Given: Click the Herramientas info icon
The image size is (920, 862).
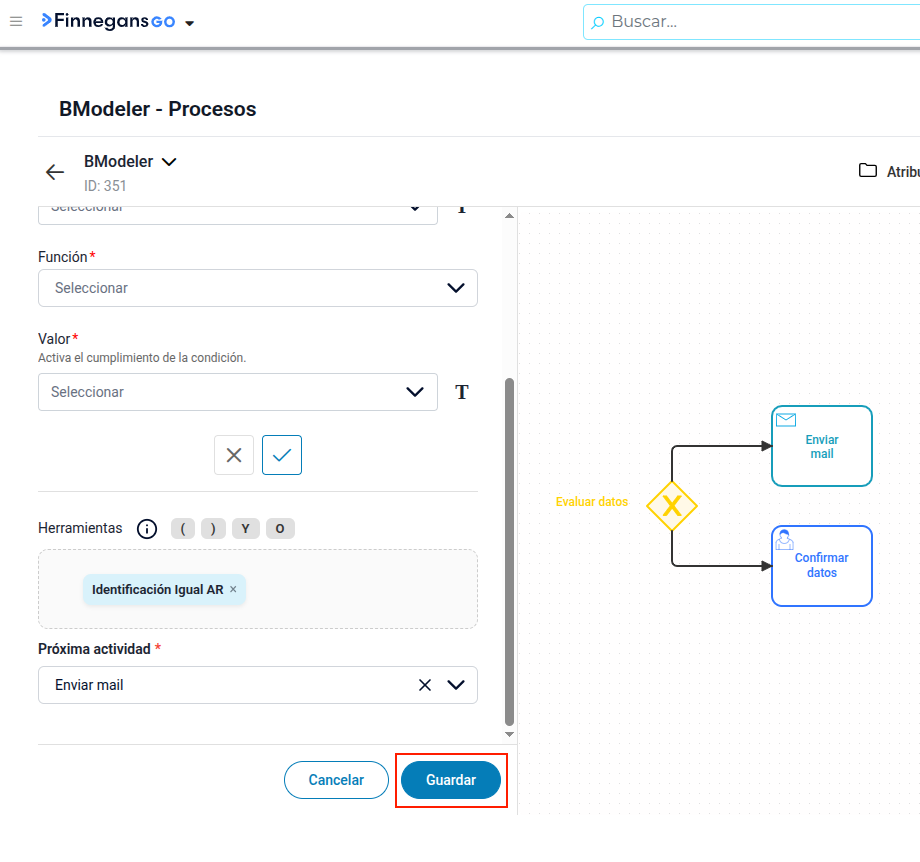Looking at the screenshot, I should click(x=147, y=529).
